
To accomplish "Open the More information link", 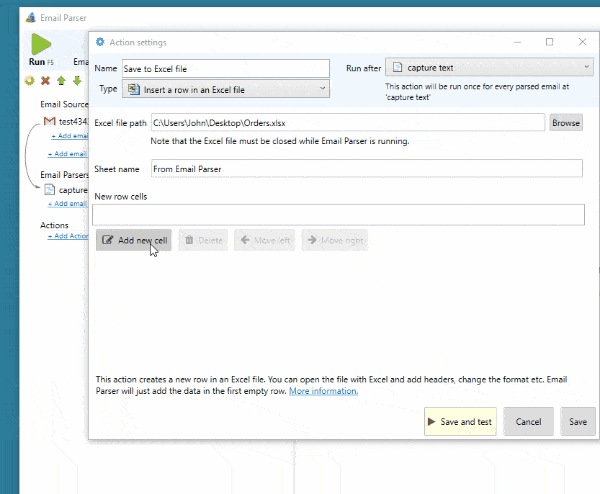I will coord(323,391).
